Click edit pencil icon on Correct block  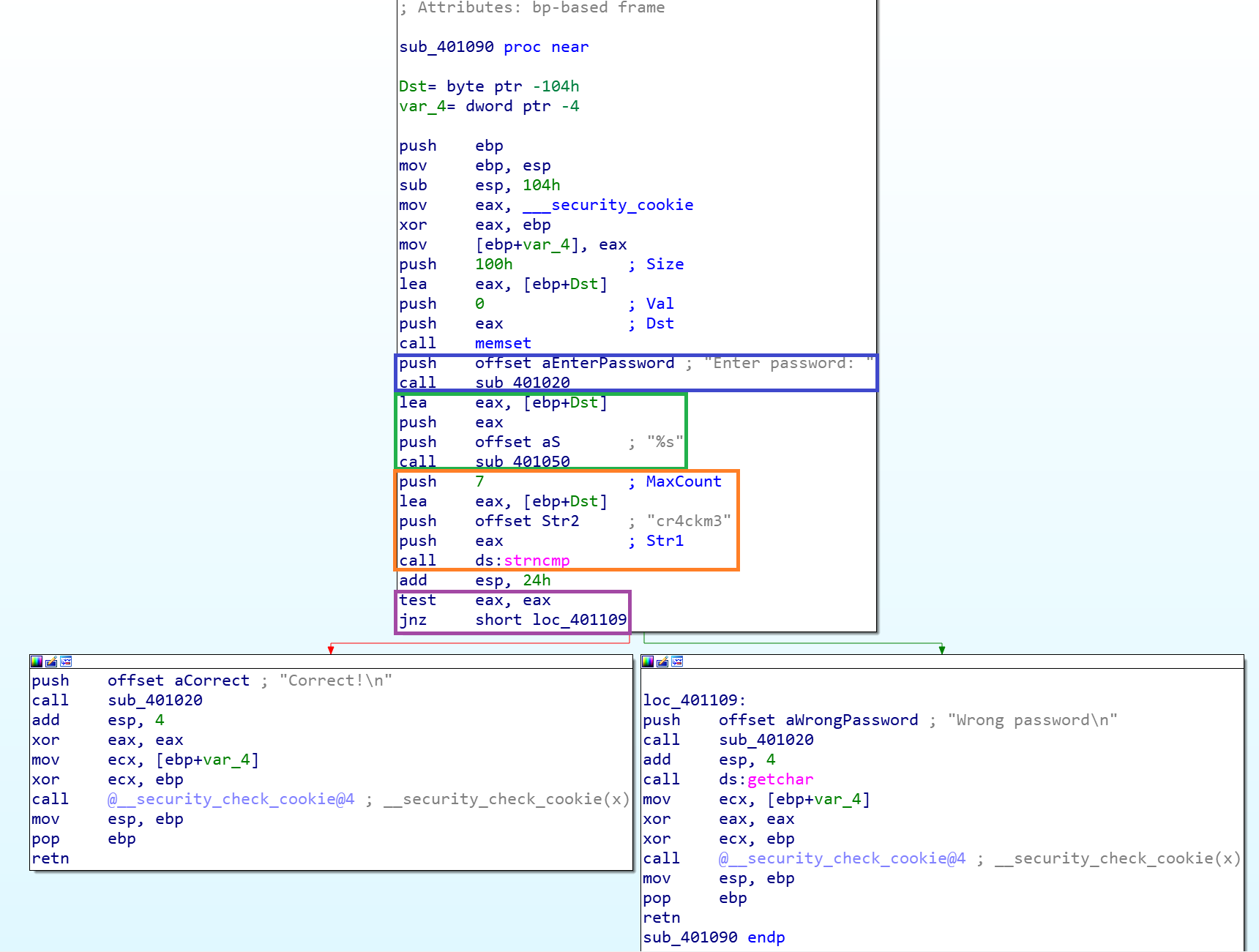tap(51, 661)
